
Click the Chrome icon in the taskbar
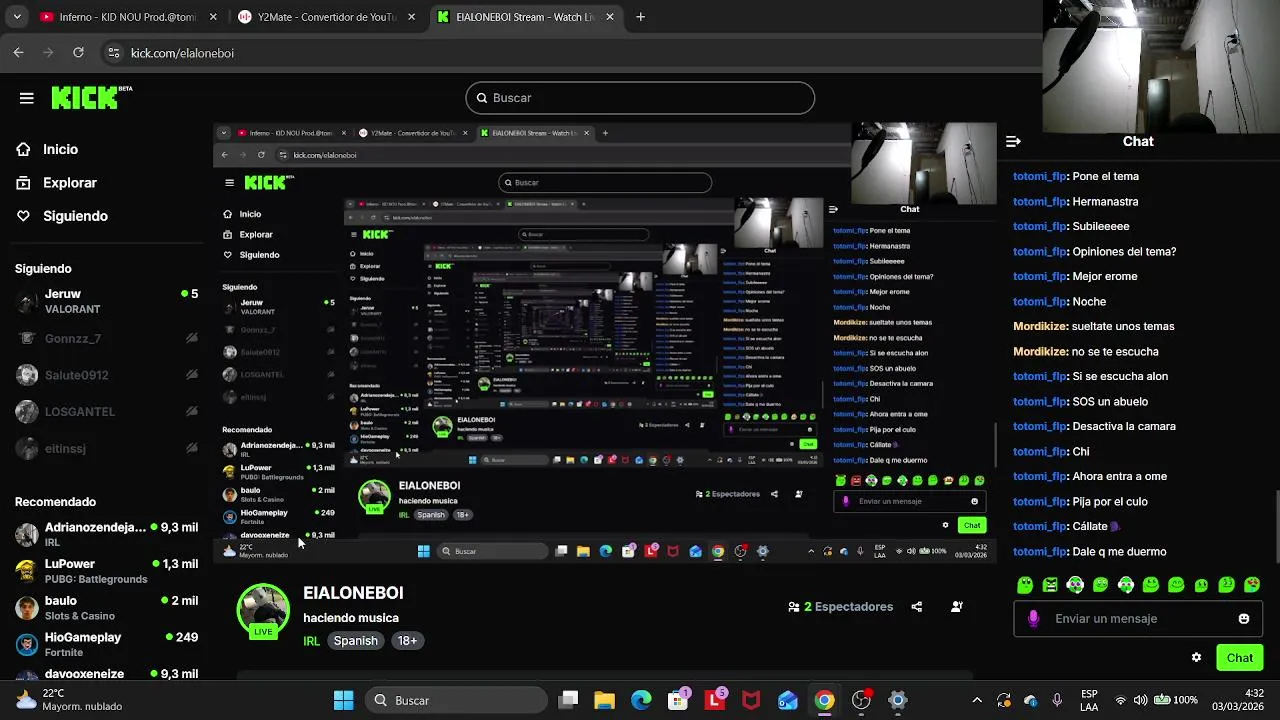[824, 700]
